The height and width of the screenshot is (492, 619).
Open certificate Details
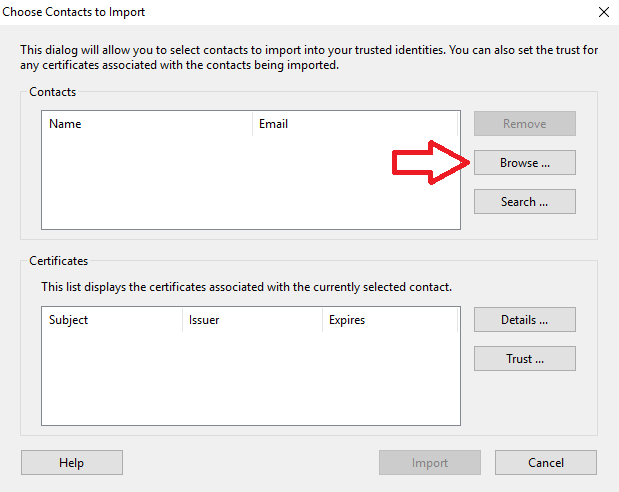coord(524,320)
